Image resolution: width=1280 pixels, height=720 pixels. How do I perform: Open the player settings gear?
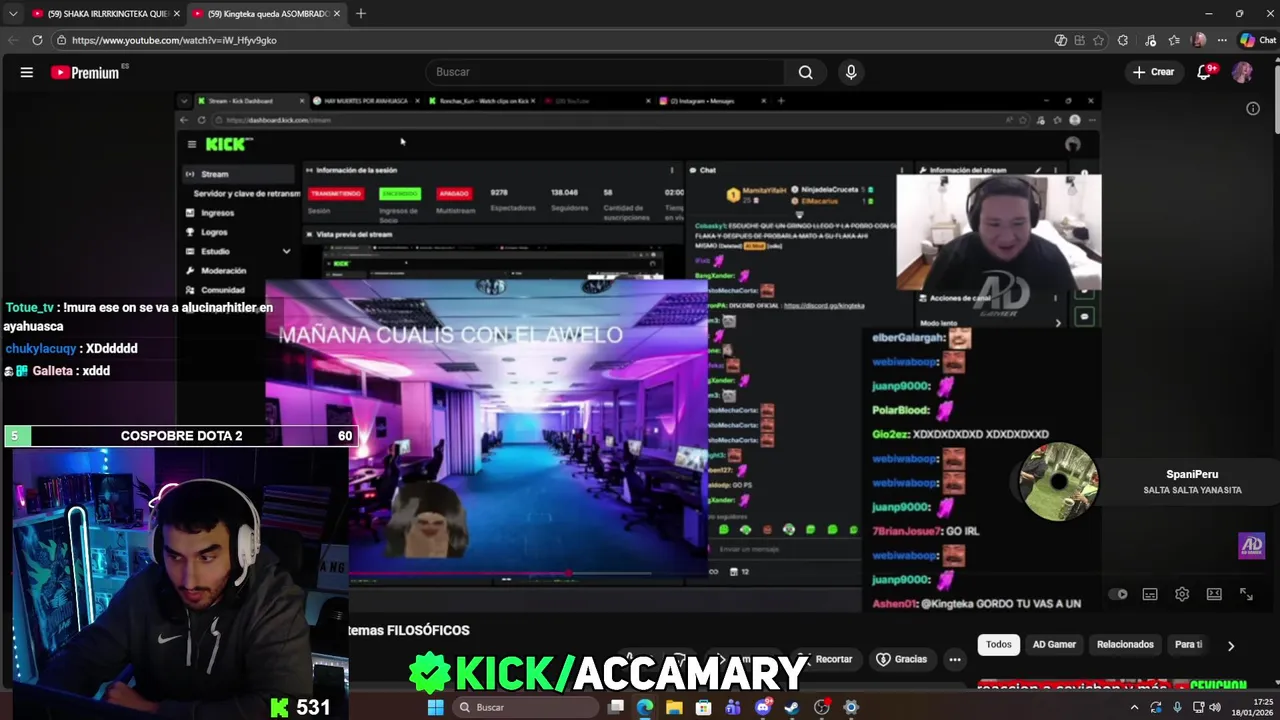click(x=1182, y=594)
